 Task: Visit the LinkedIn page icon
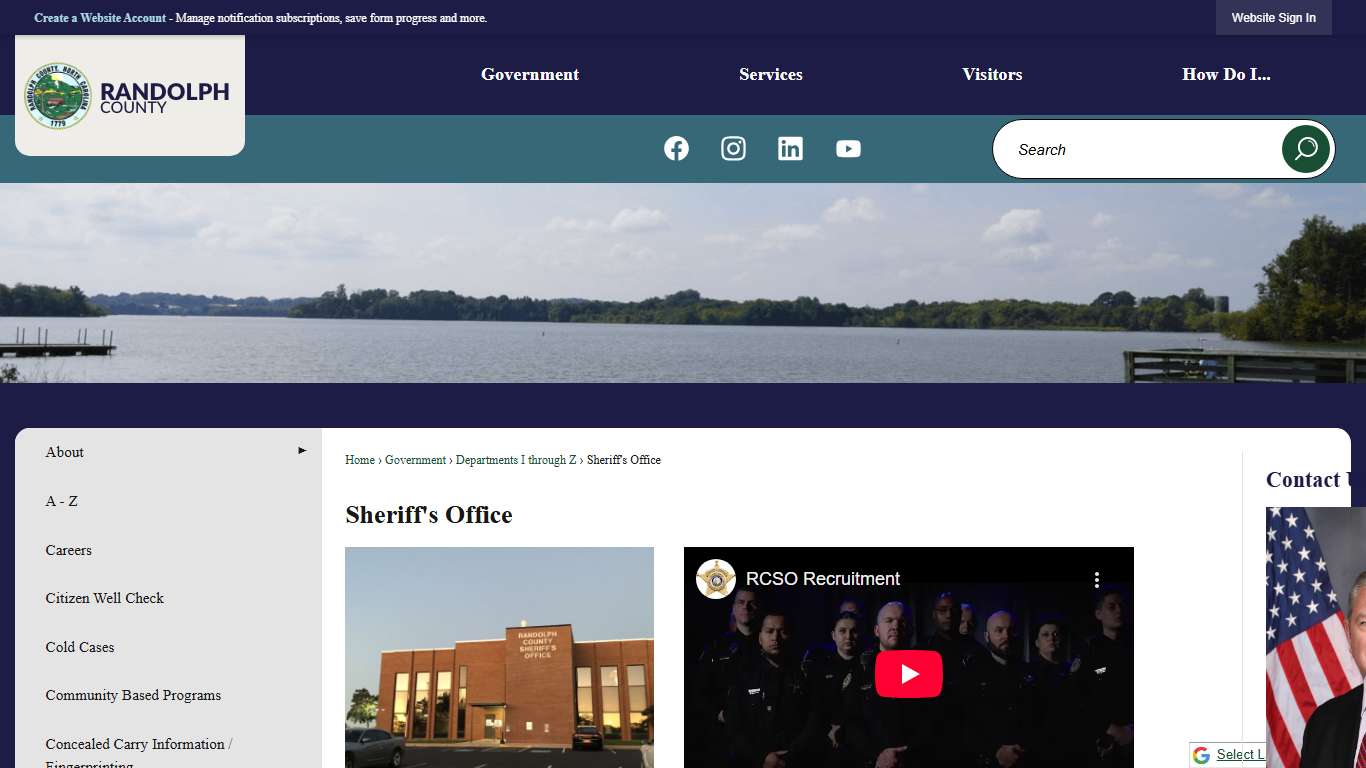(x=790, y=148)
